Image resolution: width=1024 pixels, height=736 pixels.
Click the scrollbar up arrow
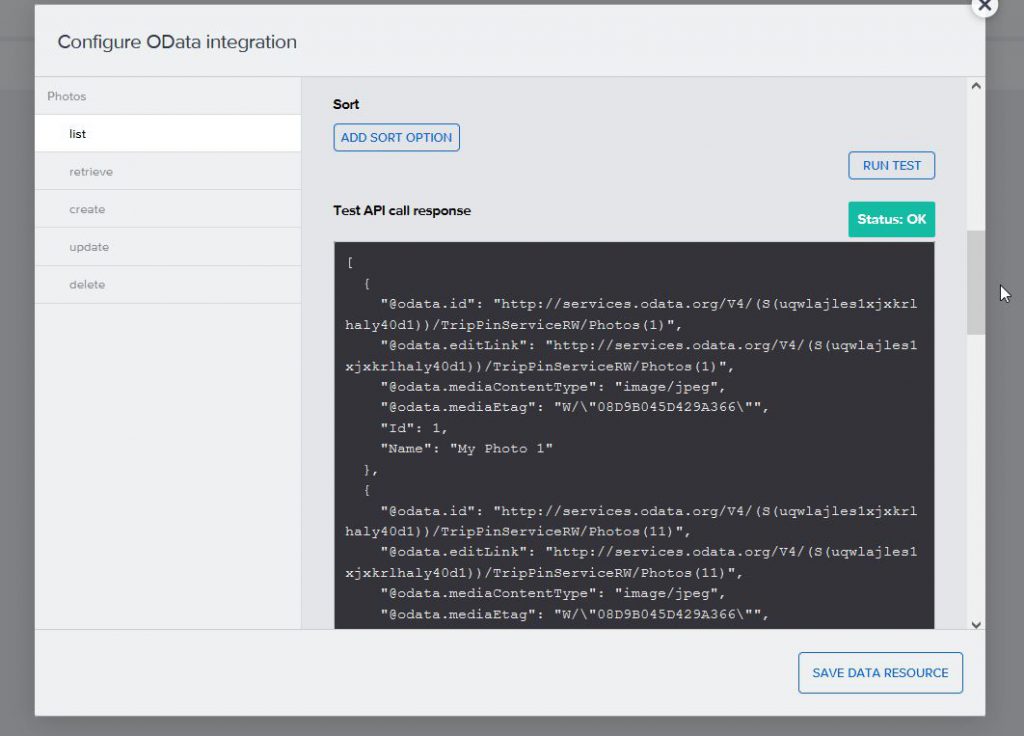pyautogui.click(x=976, y=87)
